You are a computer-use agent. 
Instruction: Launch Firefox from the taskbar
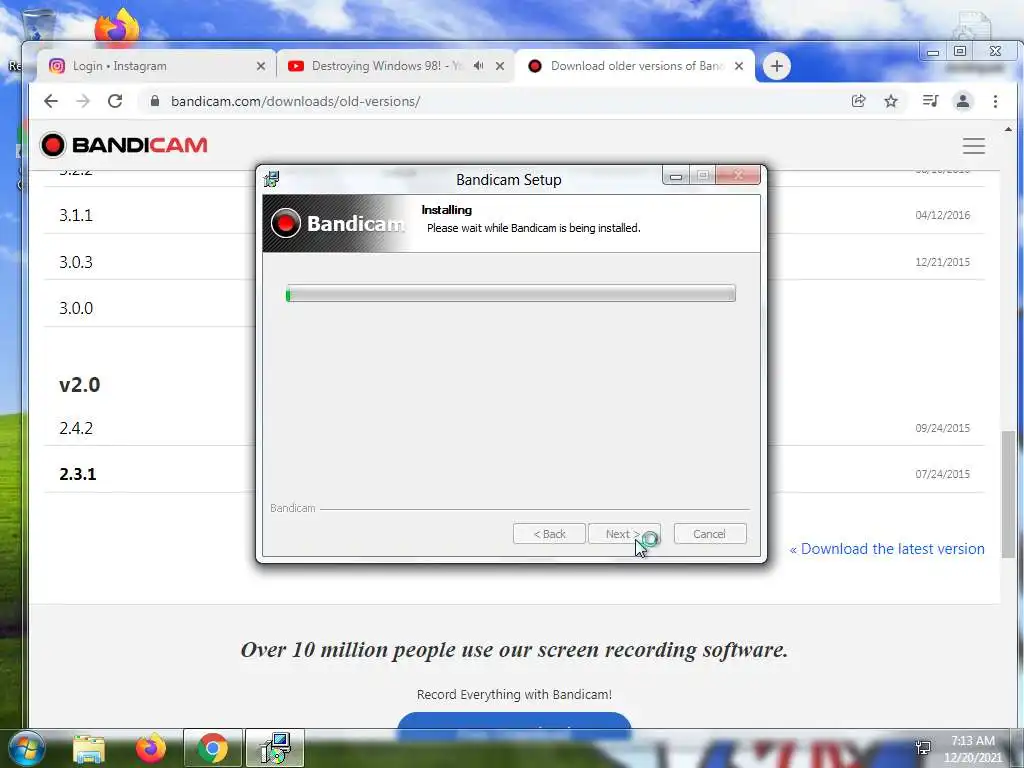point(150,748)
